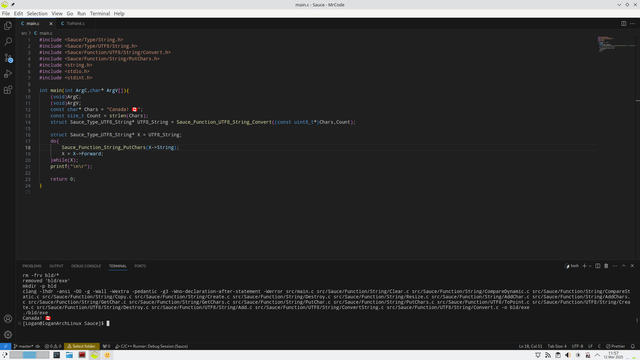Open Run and Debug view
Image resolution: width=640 pixels, height=360 pixels.
tap(8, 74)
